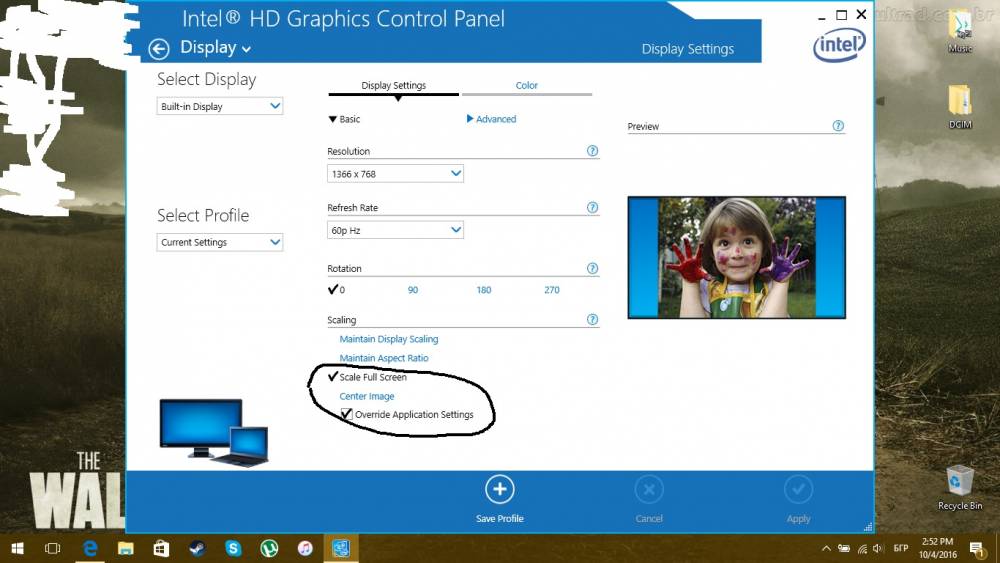This screenshot has height=563, width=1000.
Task: Expand the Advanced settings
Action: coord(491,119)
